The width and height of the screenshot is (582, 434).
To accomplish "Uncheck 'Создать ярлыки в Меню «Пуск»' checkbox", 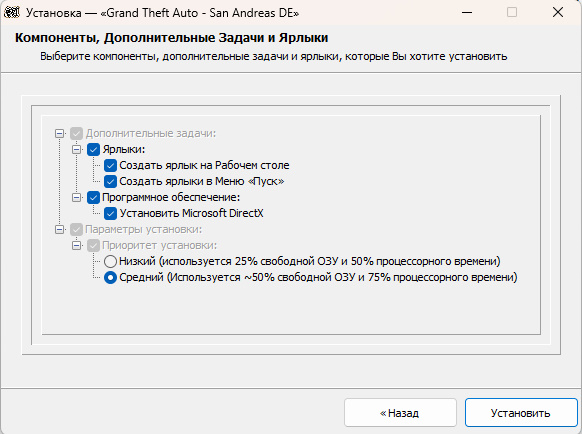I will (x=110, y=182).
